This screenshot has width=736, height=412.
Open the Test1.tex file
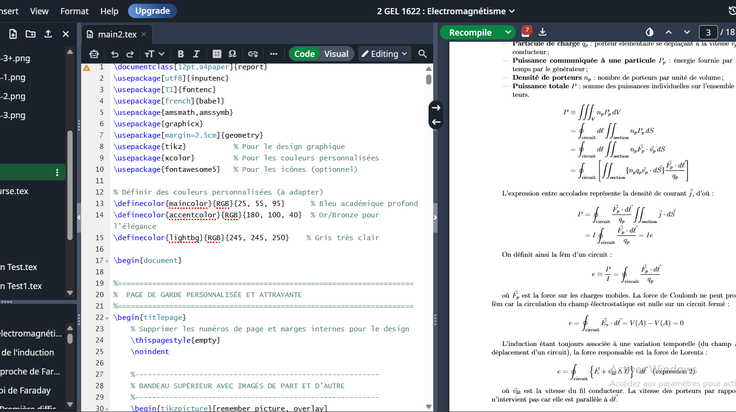[x=21, y=286]
